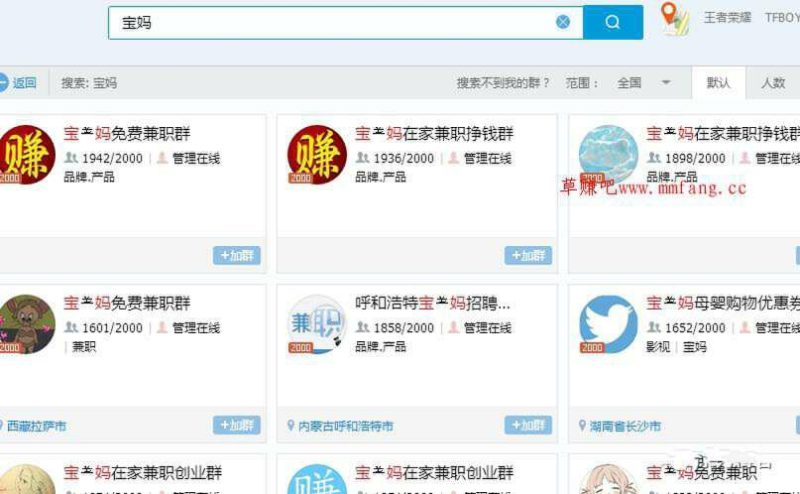Click the members icon beside 1858/2000

pyautogui.click(x=362, y=327)
